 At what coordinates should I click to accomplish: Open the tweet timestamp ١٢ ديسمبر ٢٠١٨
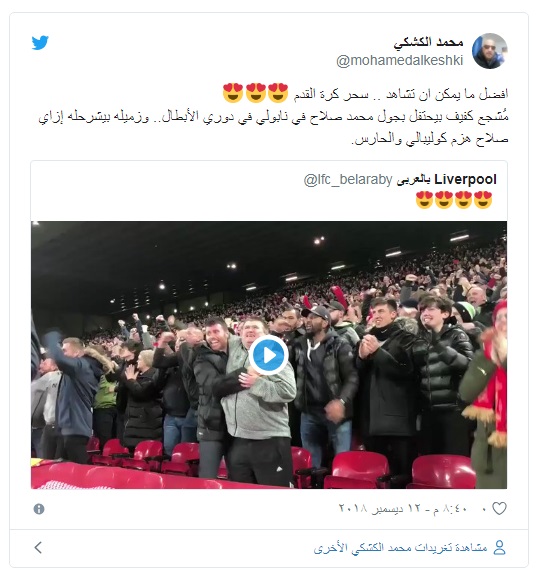coord(403,509)
